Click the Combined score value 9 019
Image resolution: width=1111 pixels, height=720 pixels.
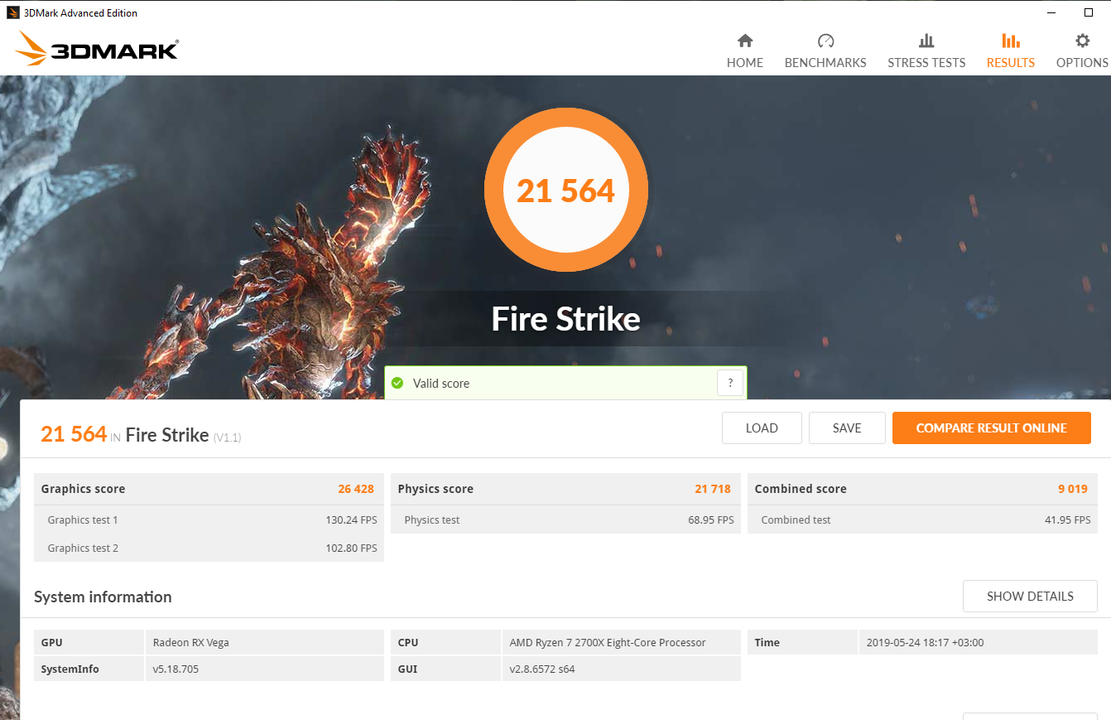[x=1073, y=489]
